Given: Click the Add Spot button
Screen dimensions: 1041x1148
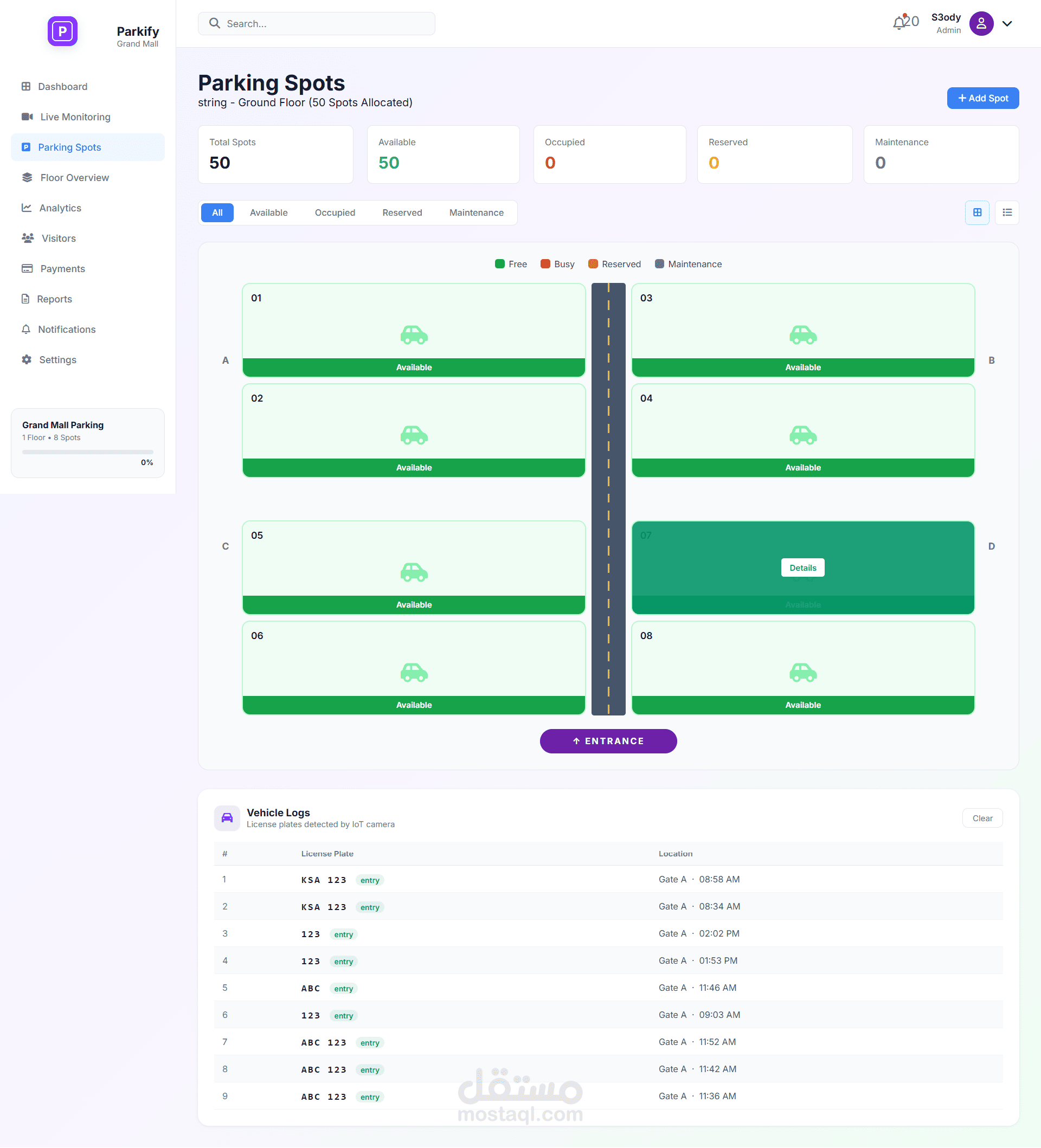Looking at the screenshot, I should [x=982, y=98].
